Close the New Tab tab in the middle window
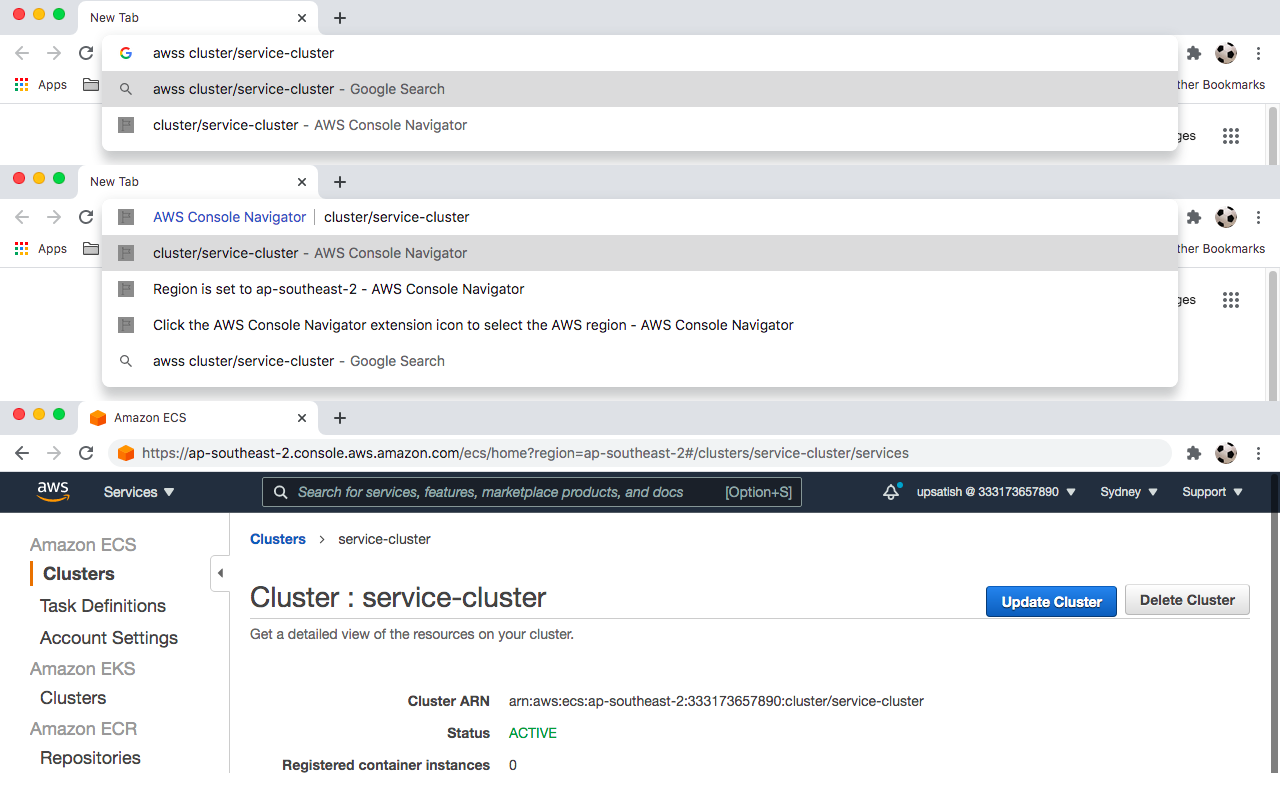 coord(302,182)
